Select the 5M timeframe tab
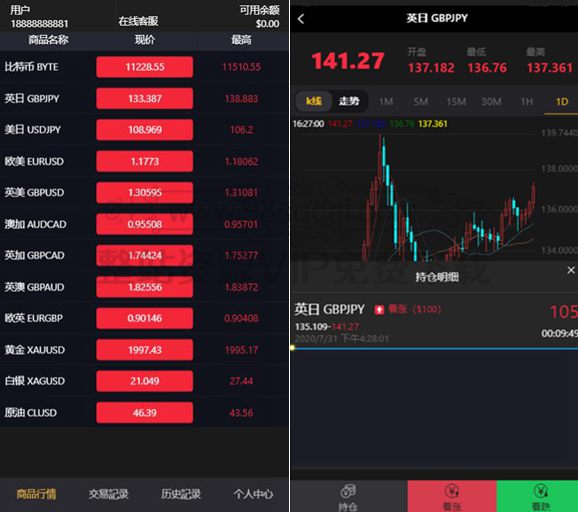The height and width of the screenshot is (512, 578). 421,102
